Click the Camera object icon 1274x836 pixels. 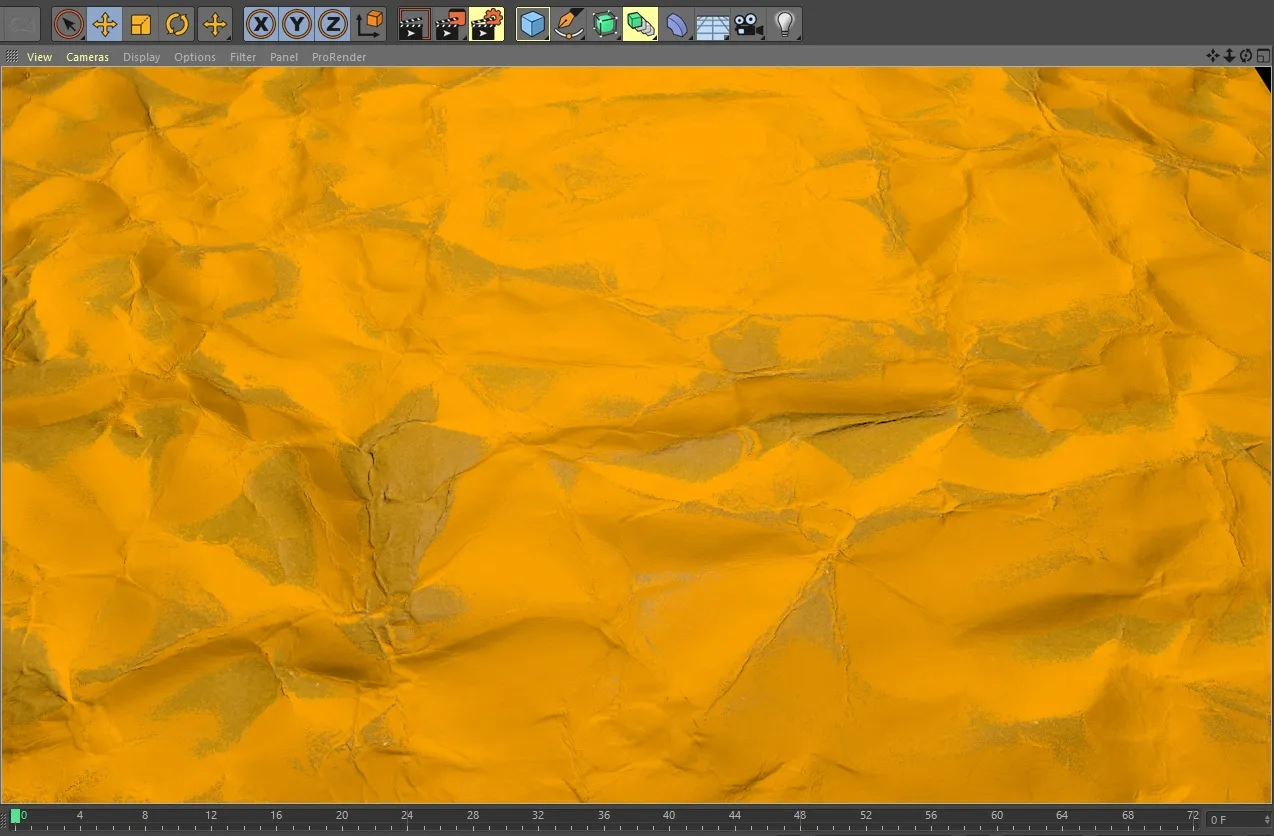coord(748,23)
